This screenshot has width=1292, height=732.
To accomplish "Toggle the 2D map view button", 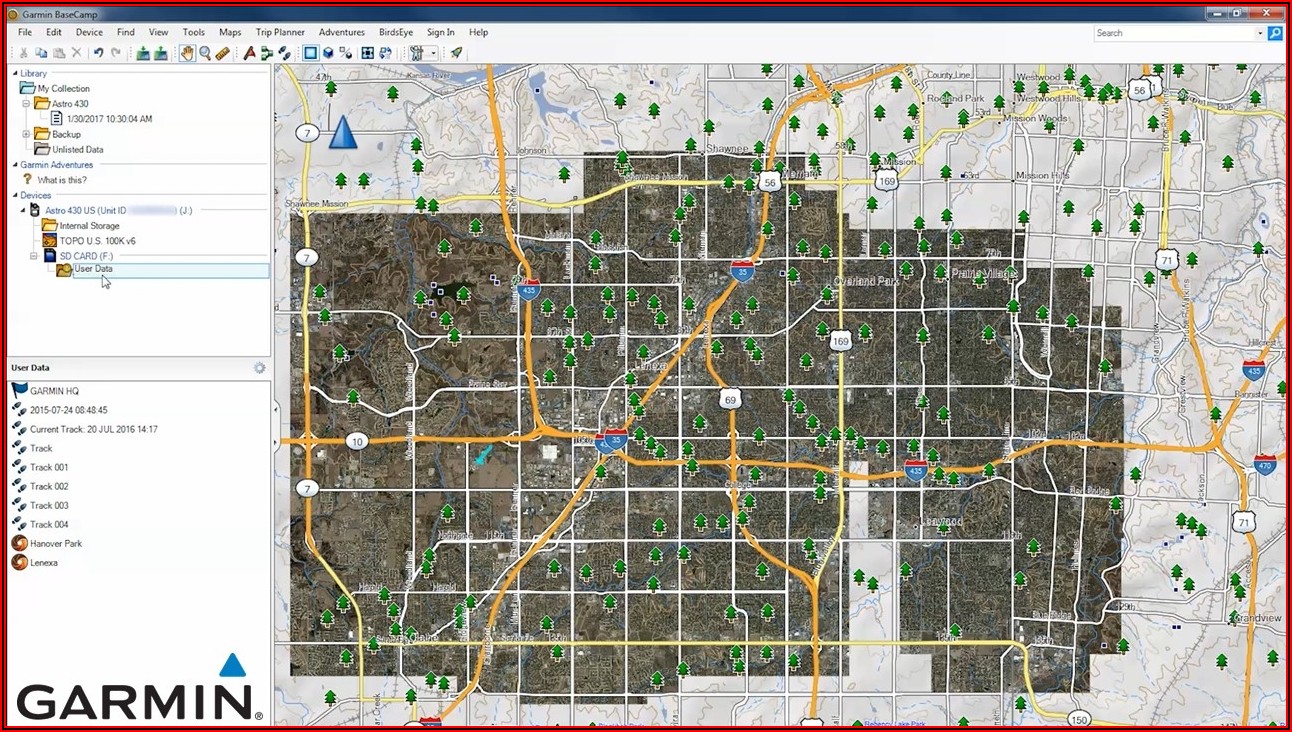I will pos(310,53).
